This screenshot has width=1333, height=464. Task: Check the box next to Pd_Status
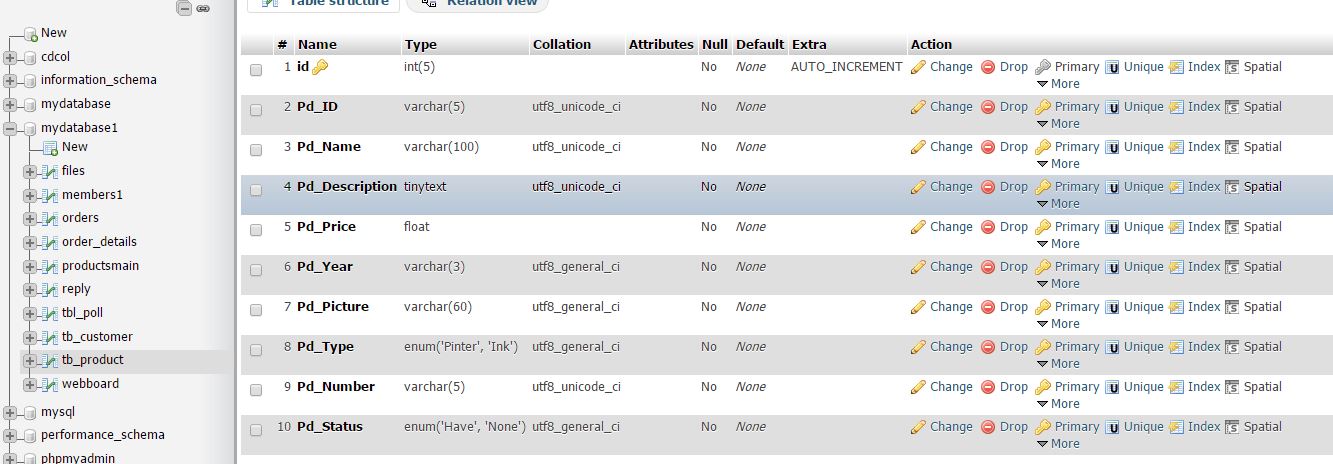pos(256,430)
